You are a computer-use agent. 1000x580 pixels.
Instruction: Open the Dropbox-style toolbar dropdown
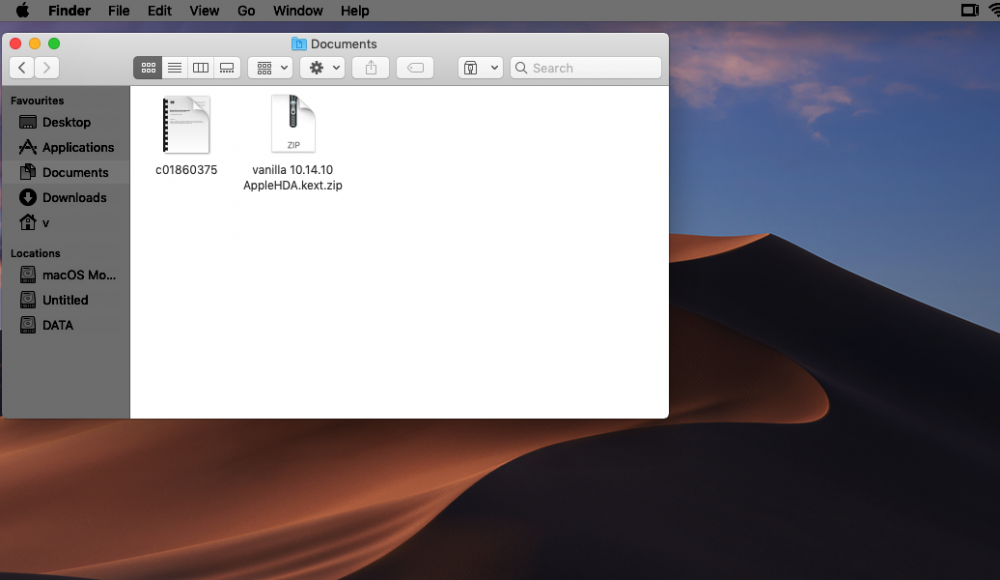coord(480,68)
